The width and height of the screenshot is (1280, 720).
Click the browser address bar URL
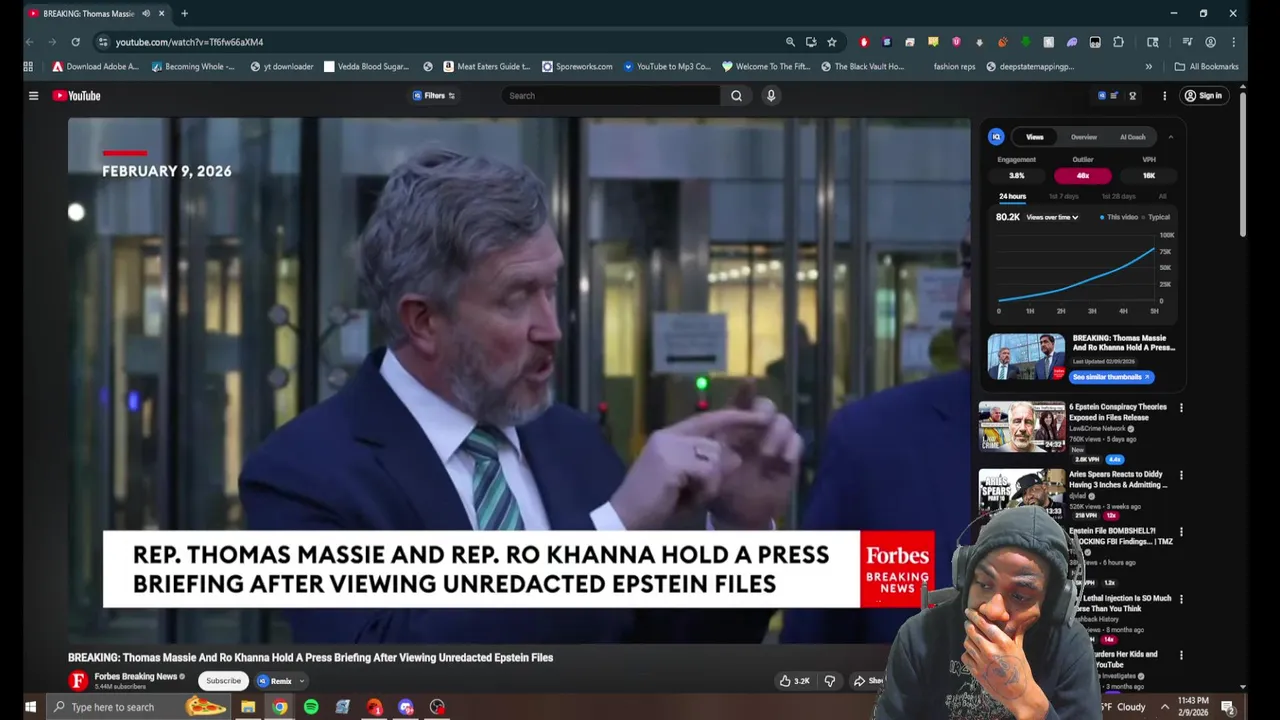point(189,42)
